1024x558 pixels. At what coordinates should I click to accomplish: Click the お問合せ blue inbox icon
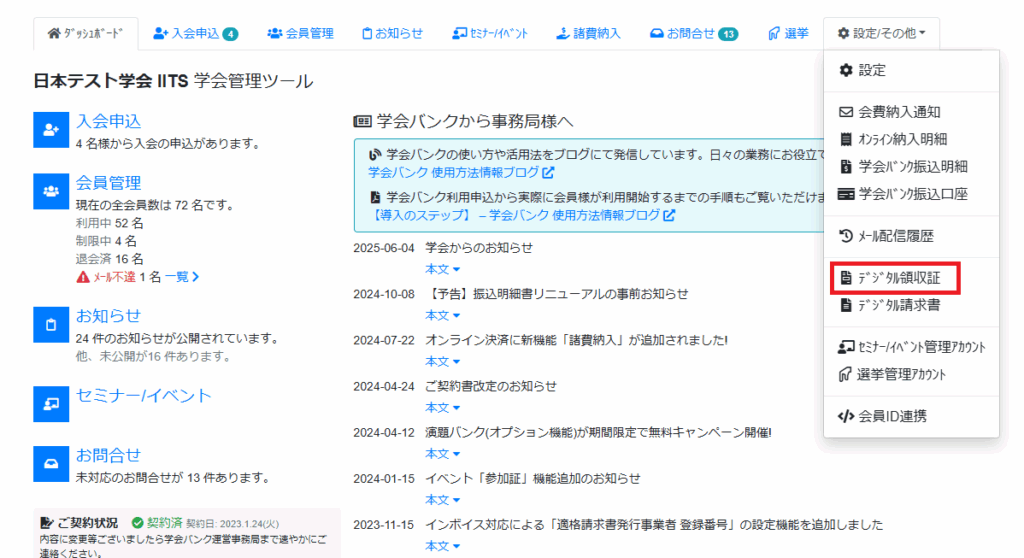pos(50,463)
